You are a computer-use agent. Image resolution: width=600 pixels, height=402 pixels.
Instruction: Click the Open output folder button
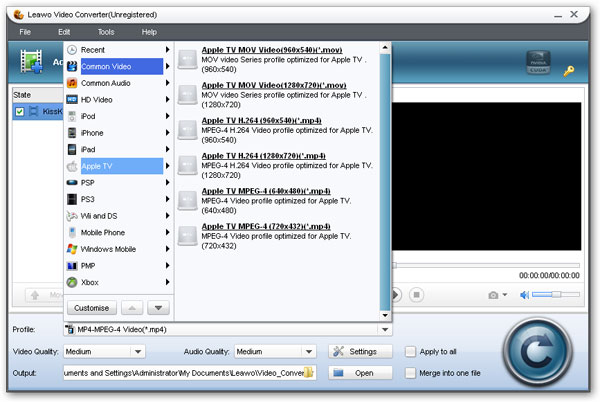[x=360, y=373]
